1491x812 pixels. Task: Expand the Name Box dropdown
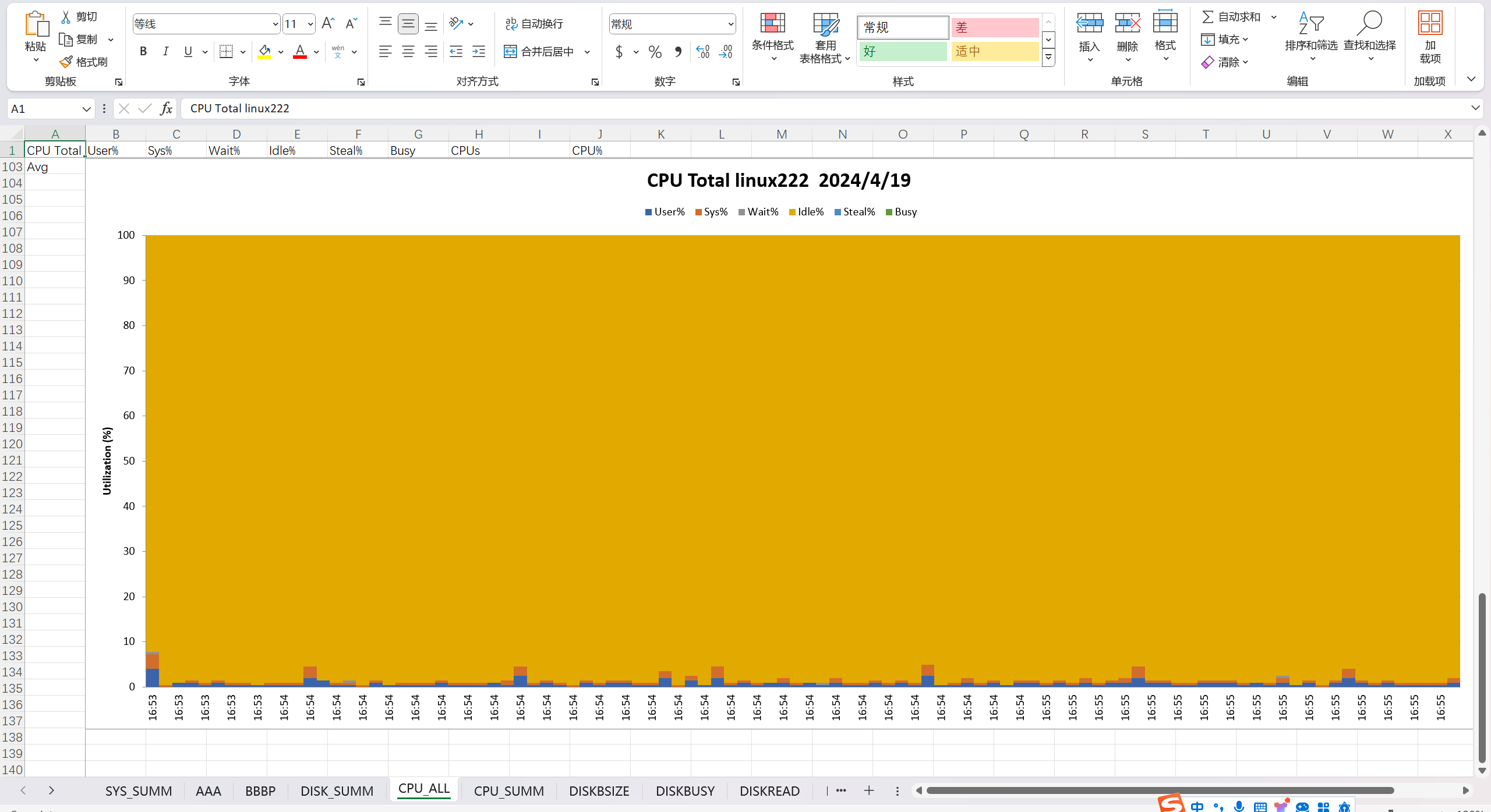point(86,109)
